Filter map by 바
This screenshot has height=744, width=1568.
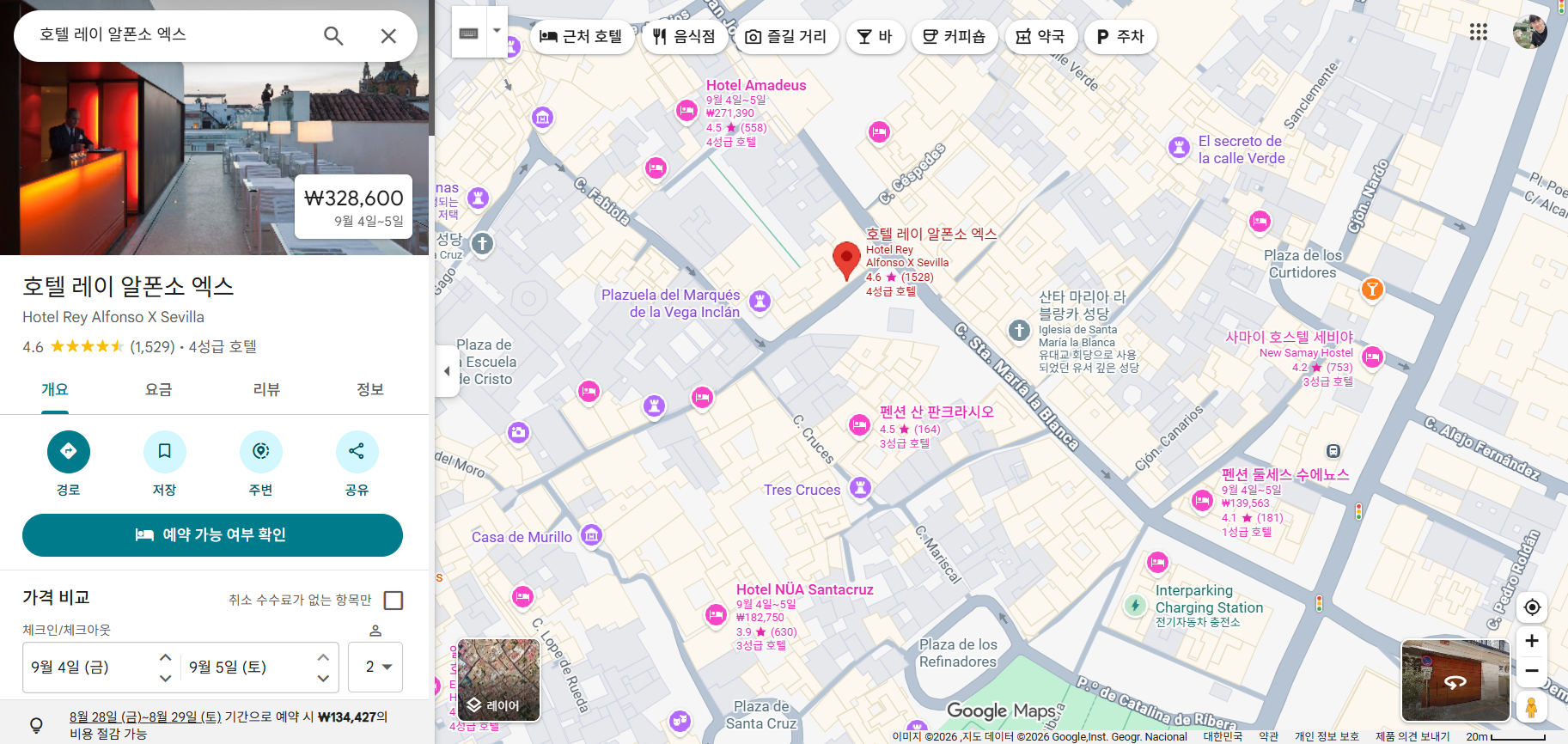876,36
